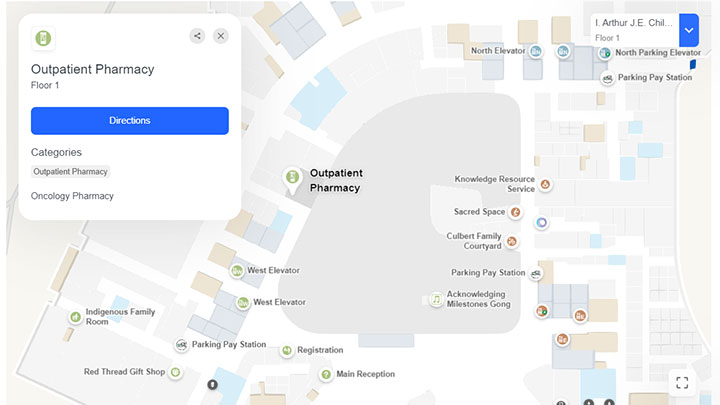Screen dimensions: 720x405
Task: Click the Culbert Family Courtyard icon
Action: [512, 241]
